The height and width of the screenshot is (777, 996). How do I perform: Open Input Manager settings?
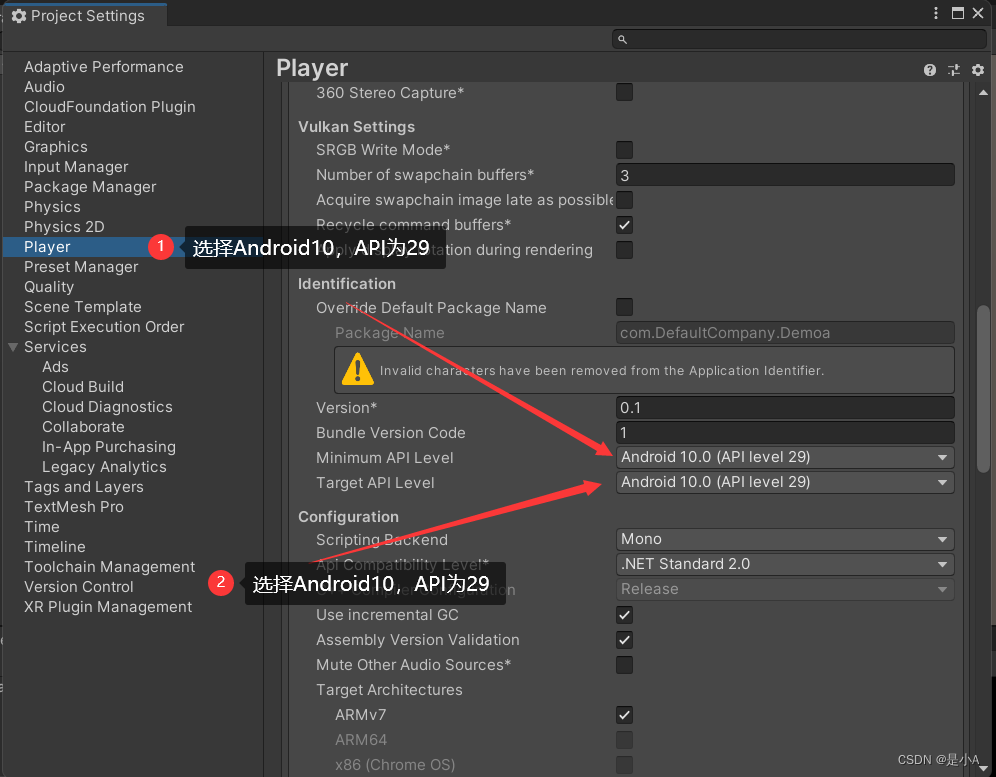[76, 167]
